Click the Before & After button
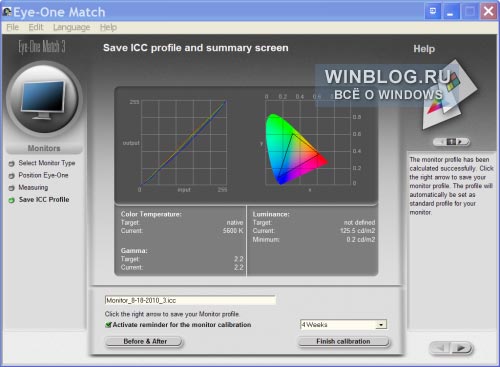Viewport: 500px width, 367px height. tap(144, 341)
